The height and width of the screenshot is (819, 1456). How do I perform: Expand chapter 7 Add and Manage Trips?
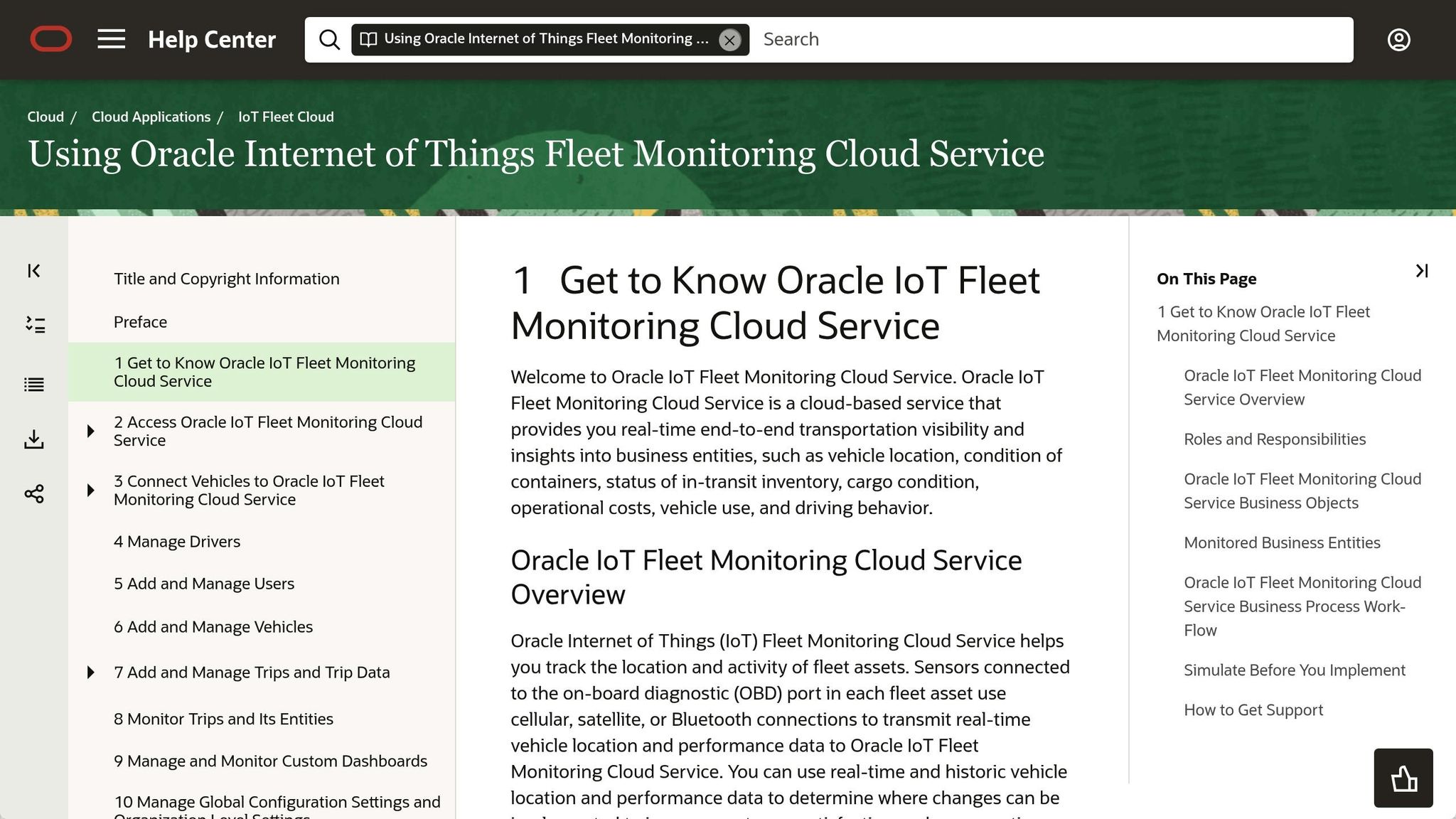pyautogui.click(x=90, y=673)
